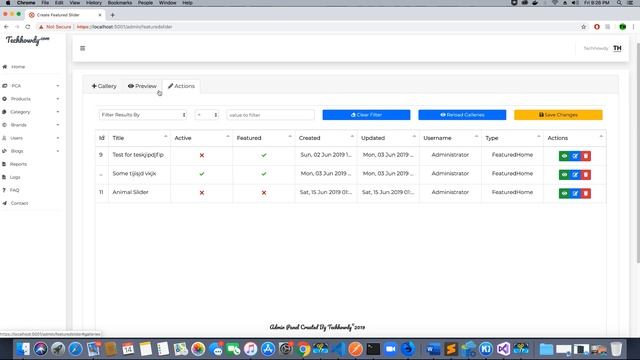Click the Reload Galleries button
The width and height of the screenshot is (640, 360).
[x=462, y=115]
